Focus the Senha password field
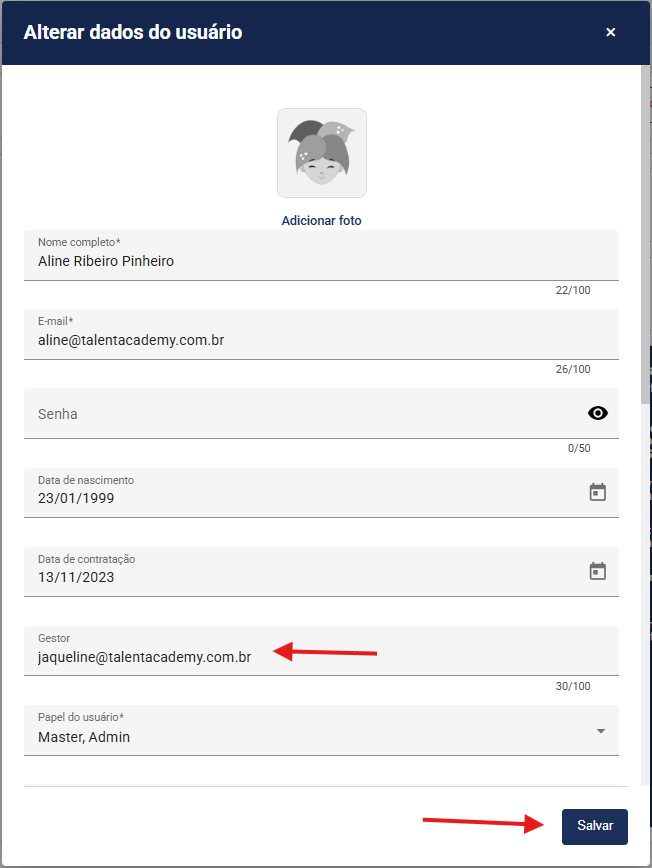 click(x=300, y=413)
